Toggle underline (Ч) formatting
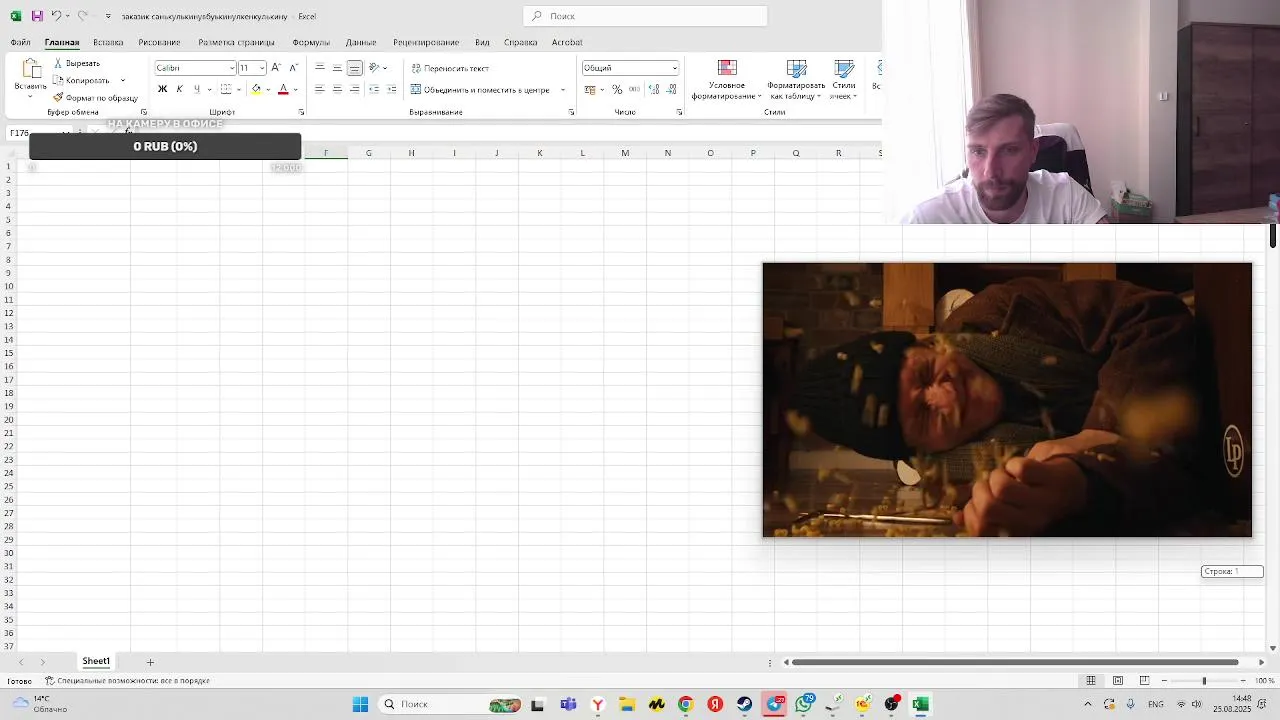The image size is (1280, 720). click(x=196, y=89)
